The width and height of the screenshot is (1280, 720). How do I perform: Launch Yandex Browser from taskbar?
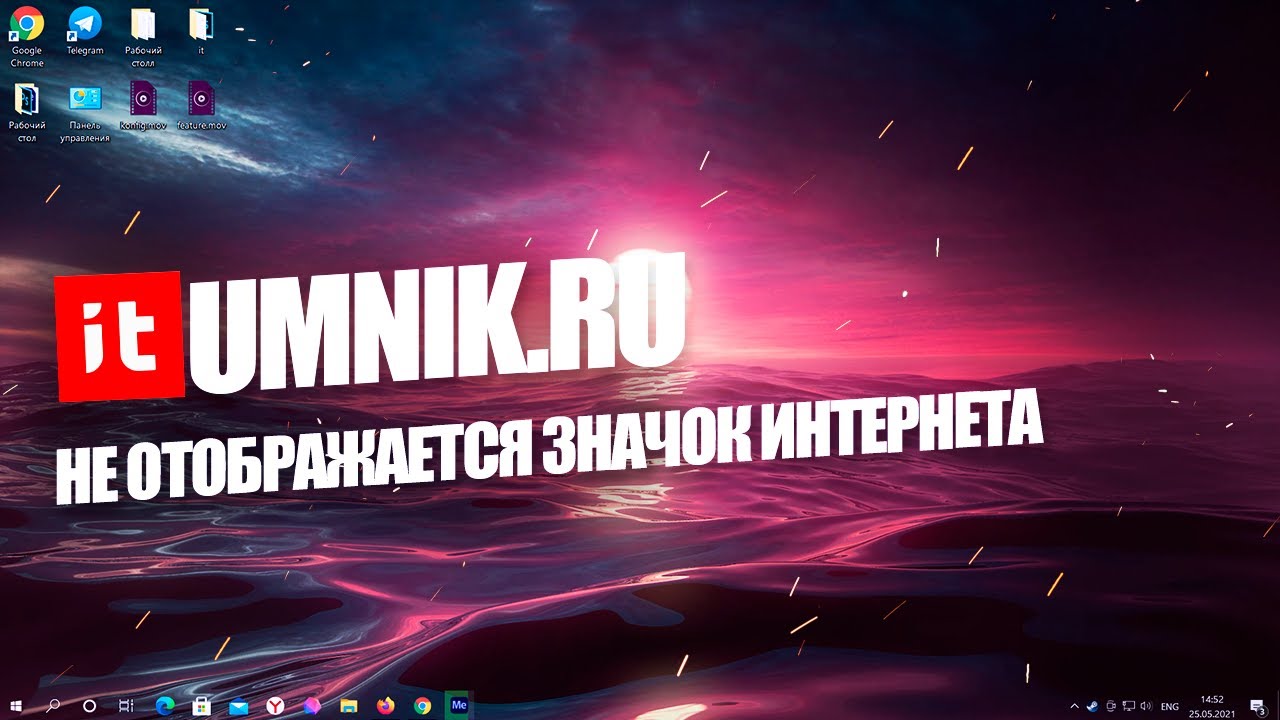(x=275, y=705)
